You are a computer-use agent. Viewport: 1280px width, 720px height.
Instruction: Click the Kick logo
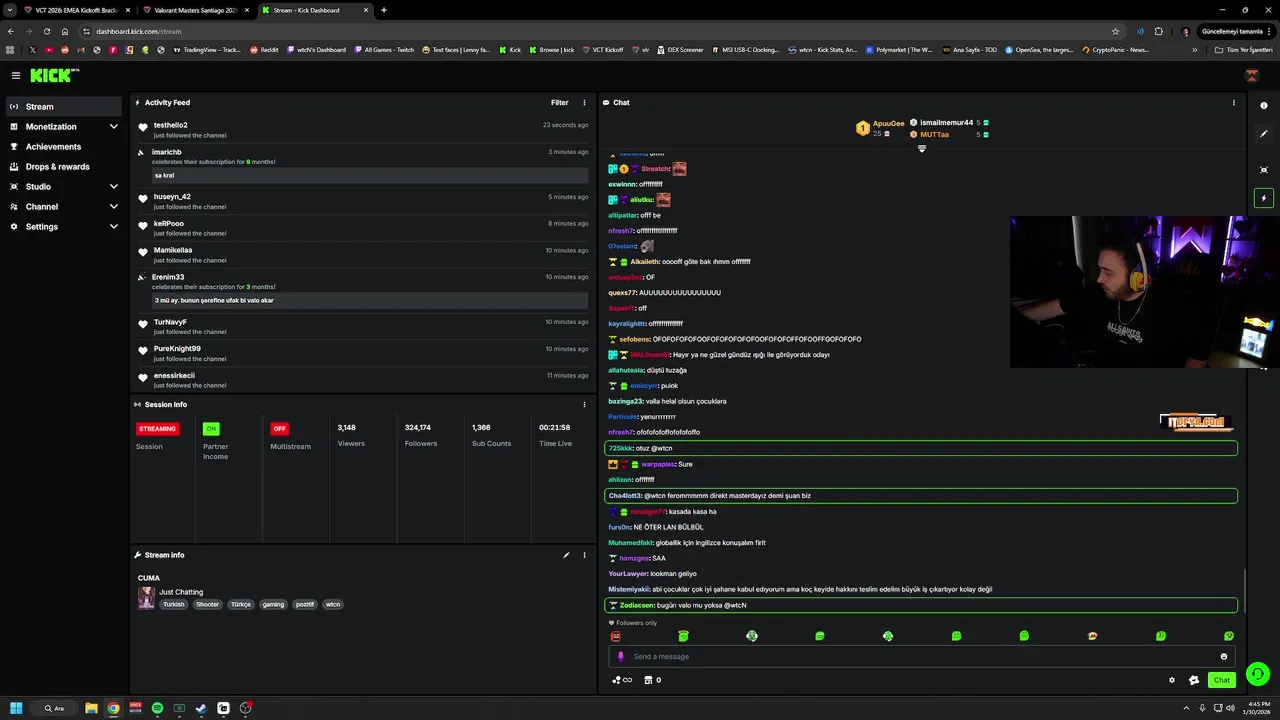53,75
